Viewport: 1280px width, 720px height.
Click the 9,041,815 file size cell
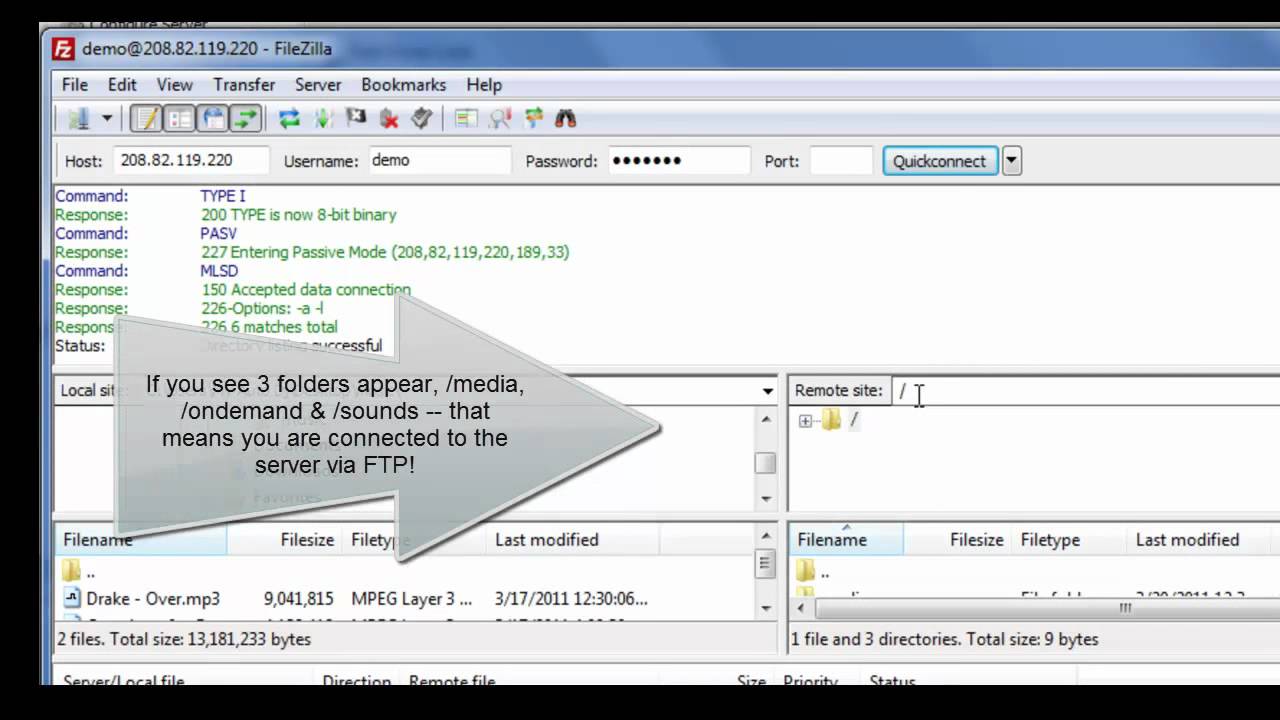[298, 599]
